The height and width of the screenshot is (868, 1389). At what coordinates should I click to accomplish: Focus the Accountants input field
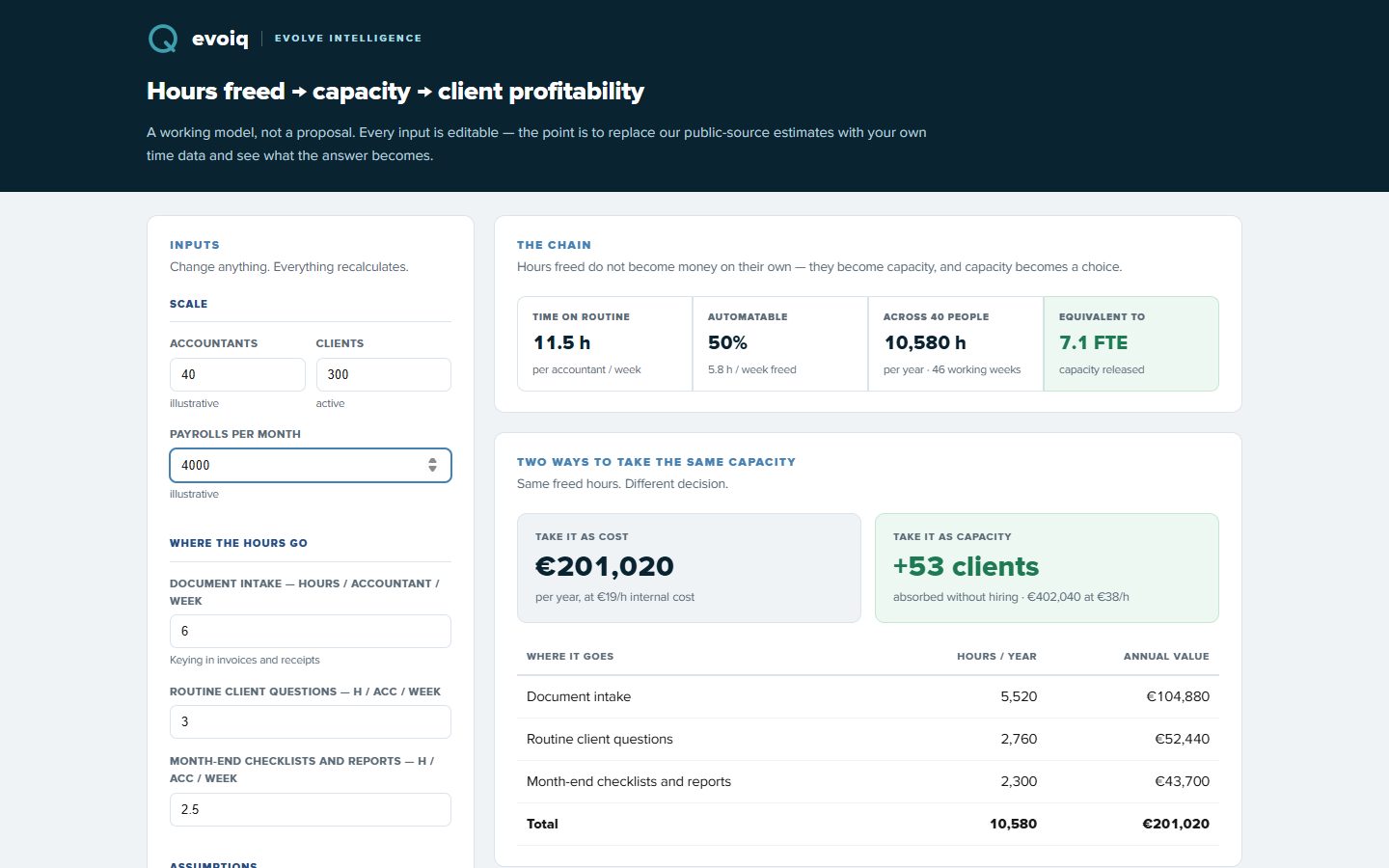[x=237, y=374]
